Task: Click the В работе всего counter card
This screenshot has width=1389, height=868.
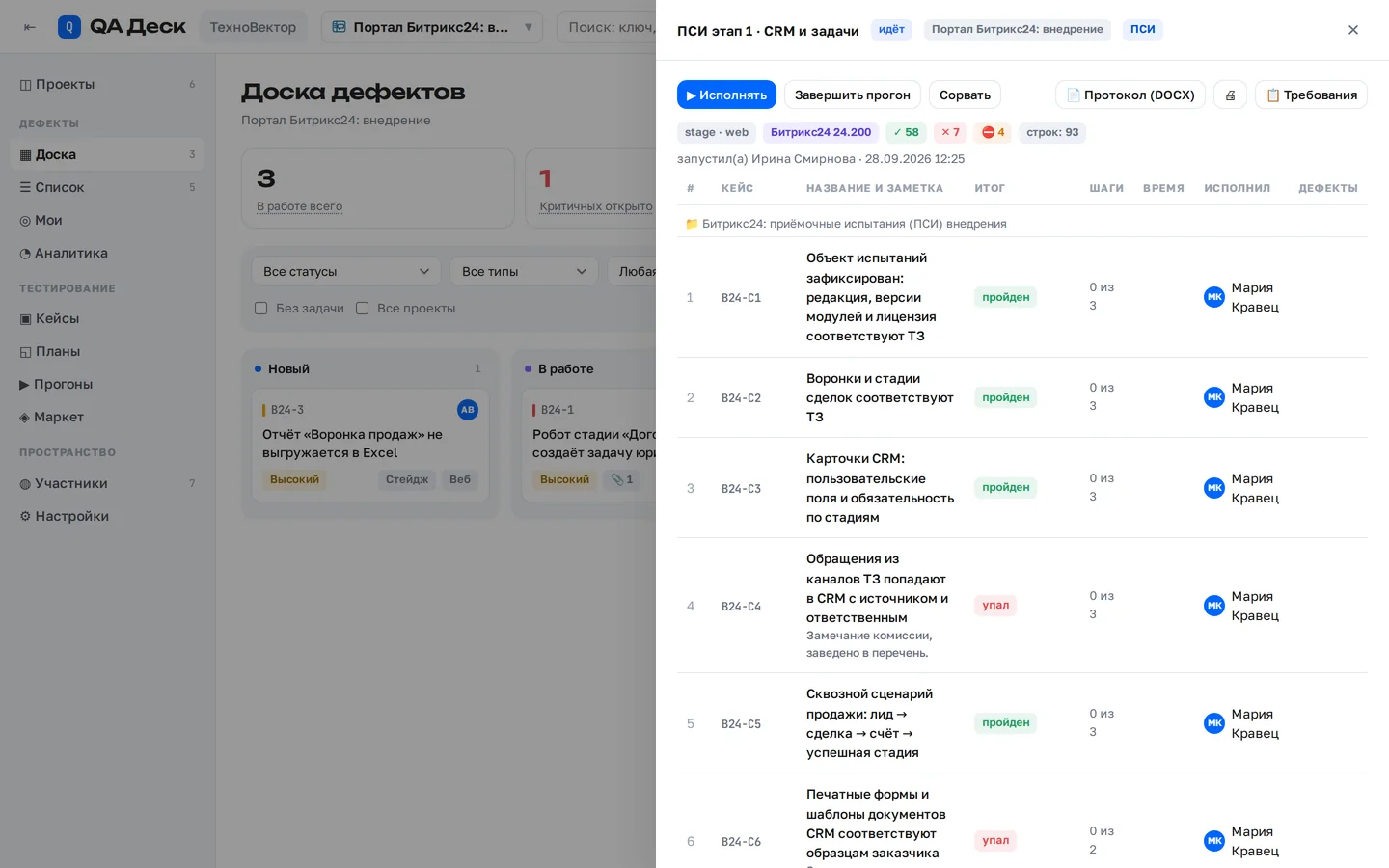Action: point(378,188)
